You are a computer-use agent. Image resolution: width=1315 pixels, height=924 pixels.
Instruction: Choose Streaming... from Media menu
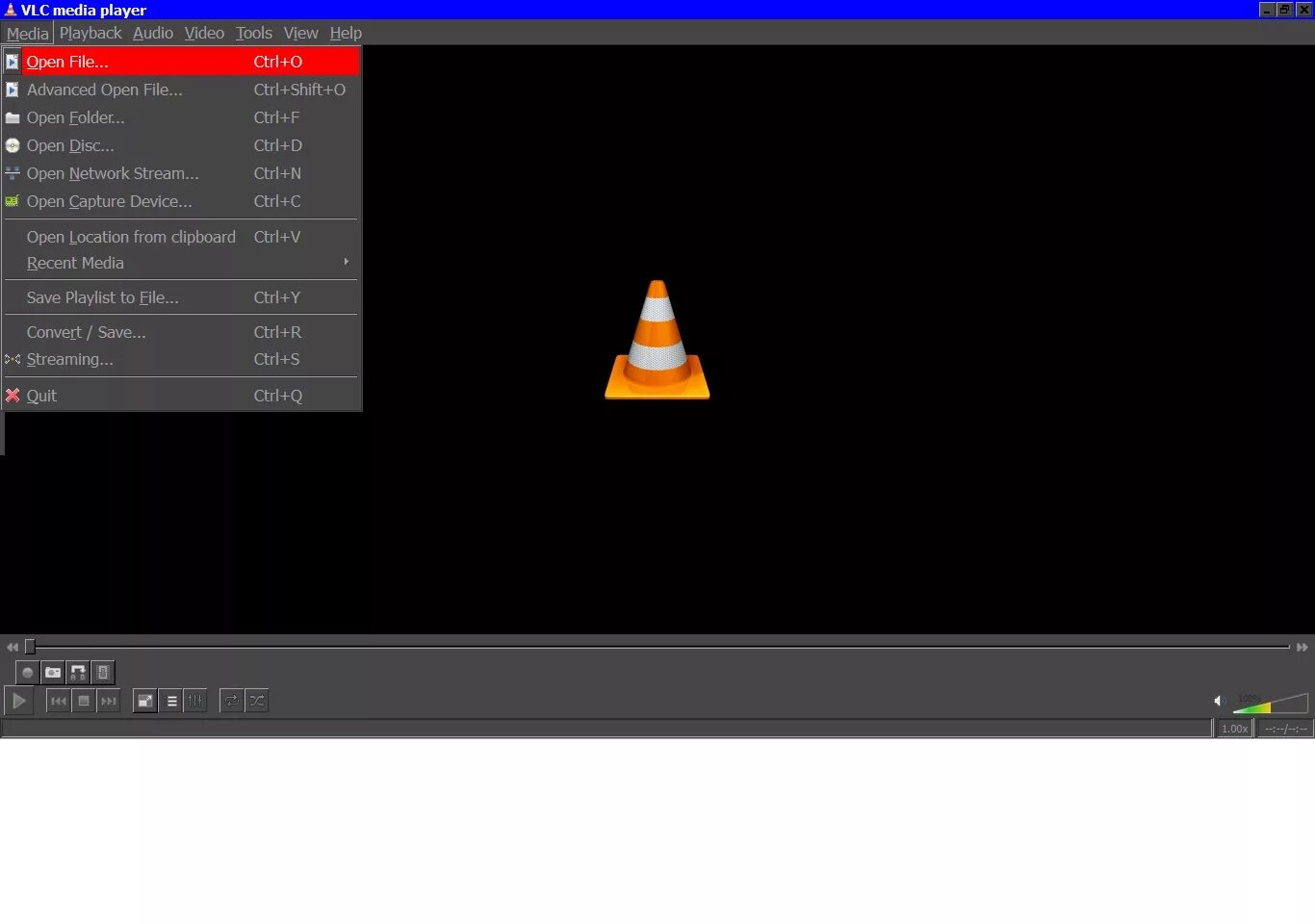[x=181, y=359]
